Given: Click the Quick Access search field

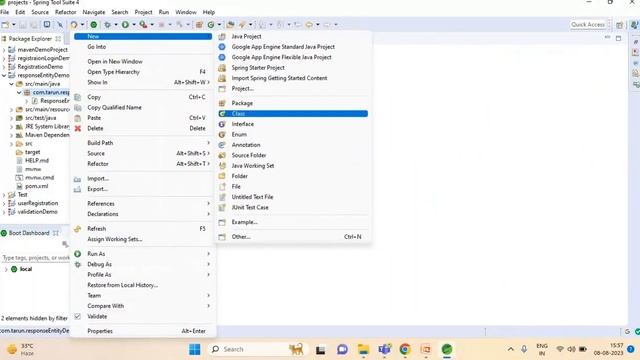Looking at the screenshot, I should pos(587,25).
